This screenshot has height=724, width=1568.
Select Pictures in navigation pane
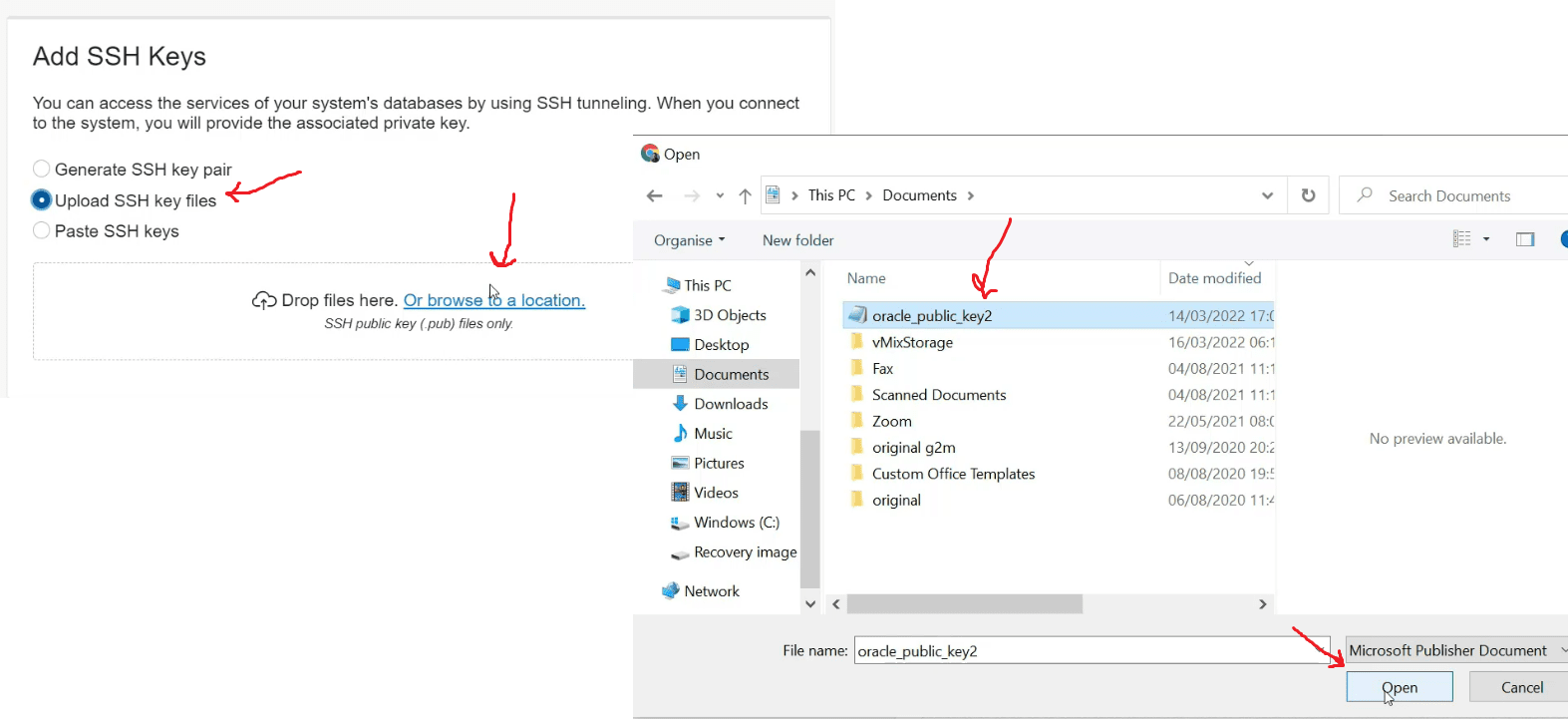[x=719, y=464]
